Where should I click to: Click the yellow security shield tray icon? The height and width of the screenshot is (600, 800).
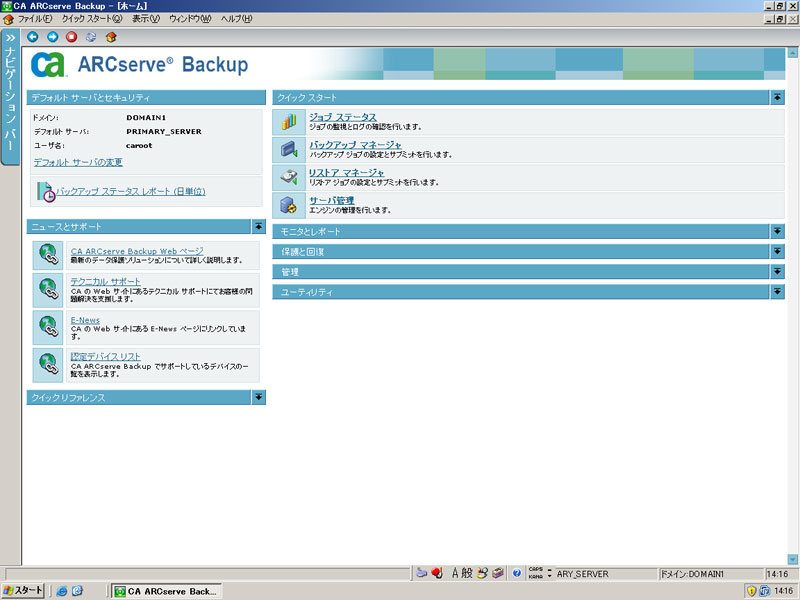tap(752, 591)
